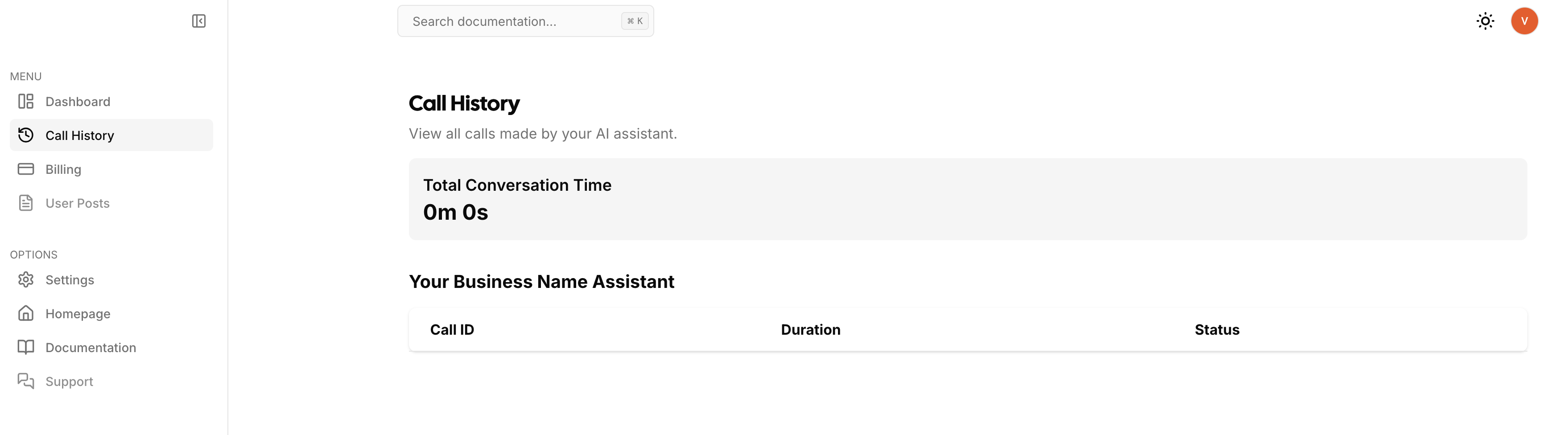1568x435 pixels.
Task: Click the Homepage house icon
Action: [25, 313]
